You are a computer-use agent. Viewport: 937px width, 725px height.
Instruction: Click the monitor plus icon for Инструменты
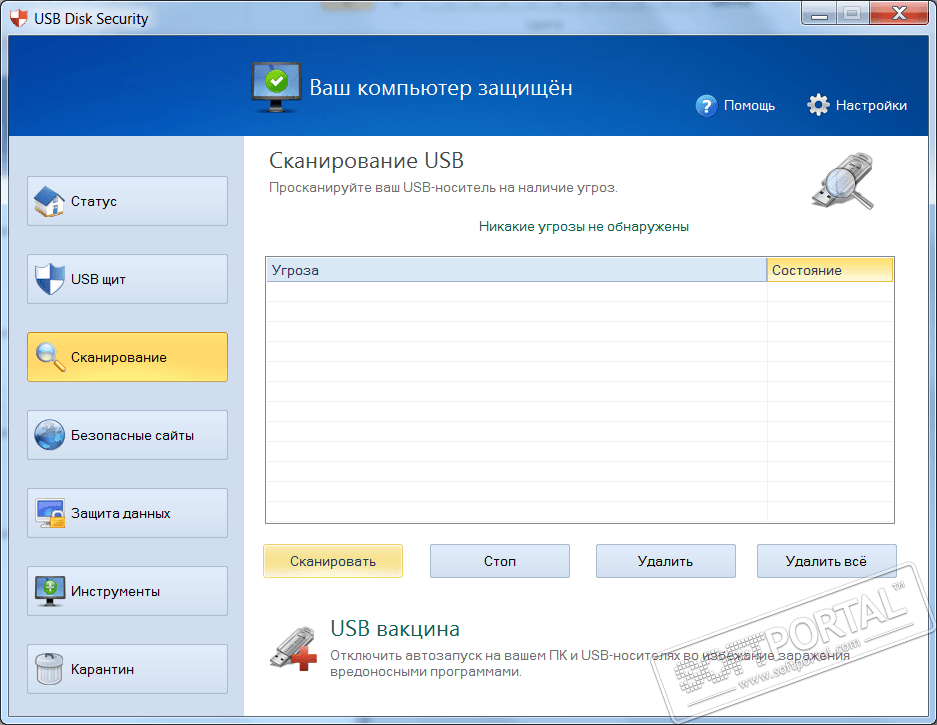coord(50,591)
